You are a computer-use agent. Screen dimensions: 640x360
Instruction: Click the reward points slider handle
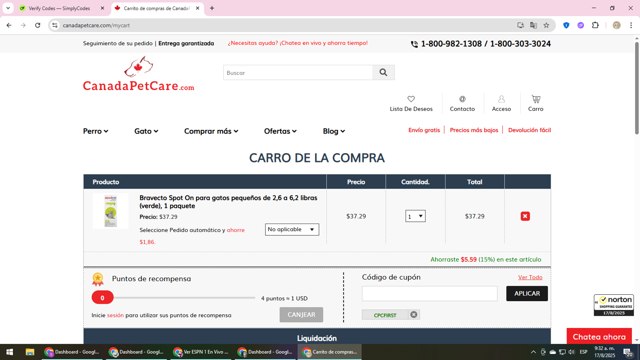point(102,298)
